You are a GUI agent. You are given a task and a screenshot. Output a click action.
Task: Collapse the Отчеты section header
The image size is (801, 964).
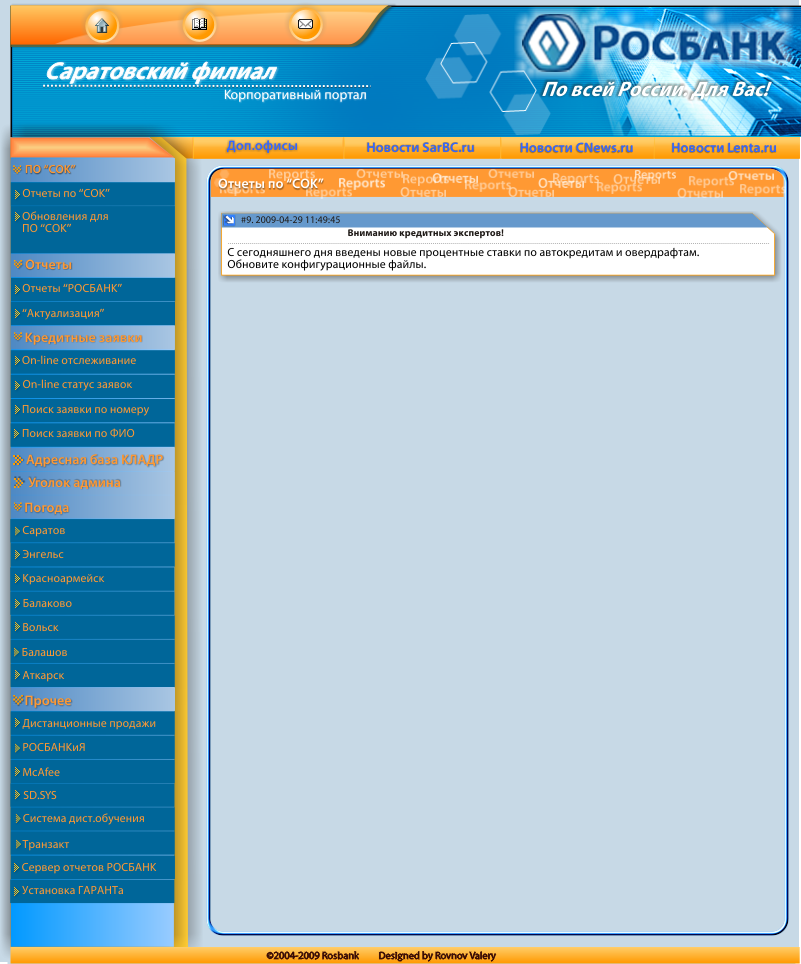93,265
